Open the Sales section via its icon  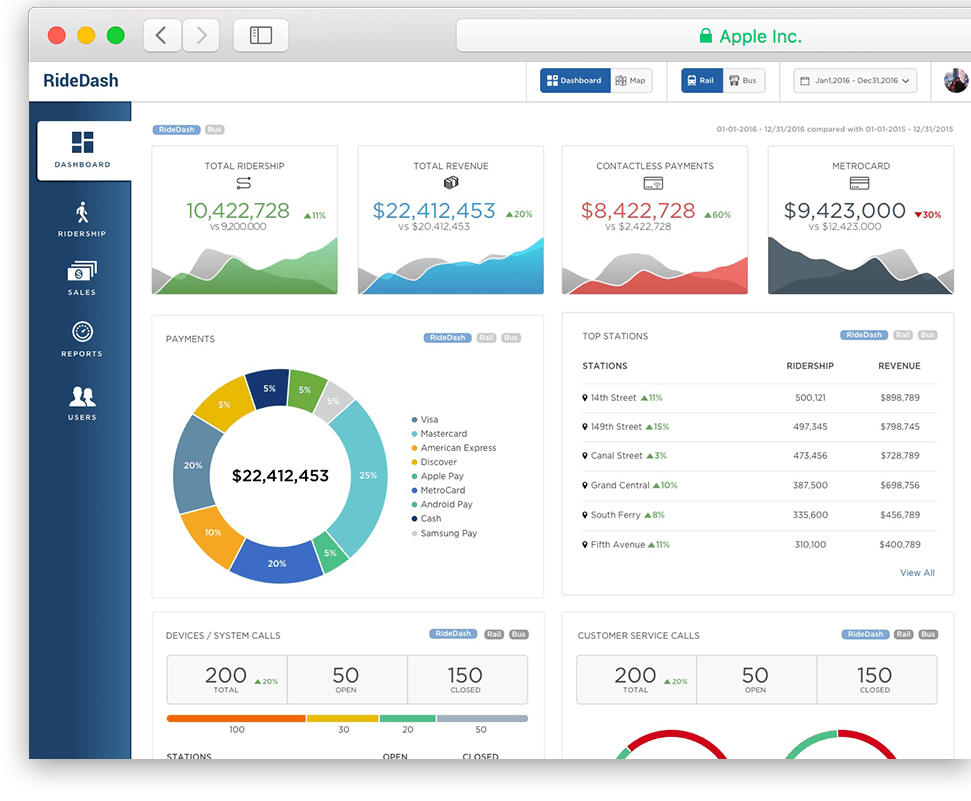coord(81,271)
